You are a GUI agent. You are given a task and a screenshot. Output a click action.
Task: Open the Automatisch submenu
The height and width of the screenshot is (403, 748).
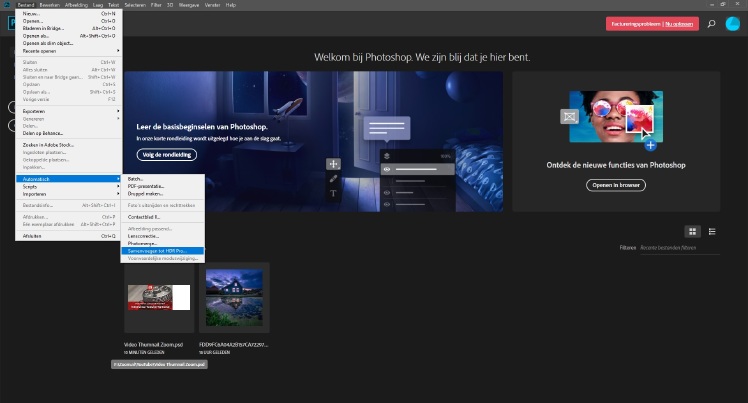tap(69, 179)
